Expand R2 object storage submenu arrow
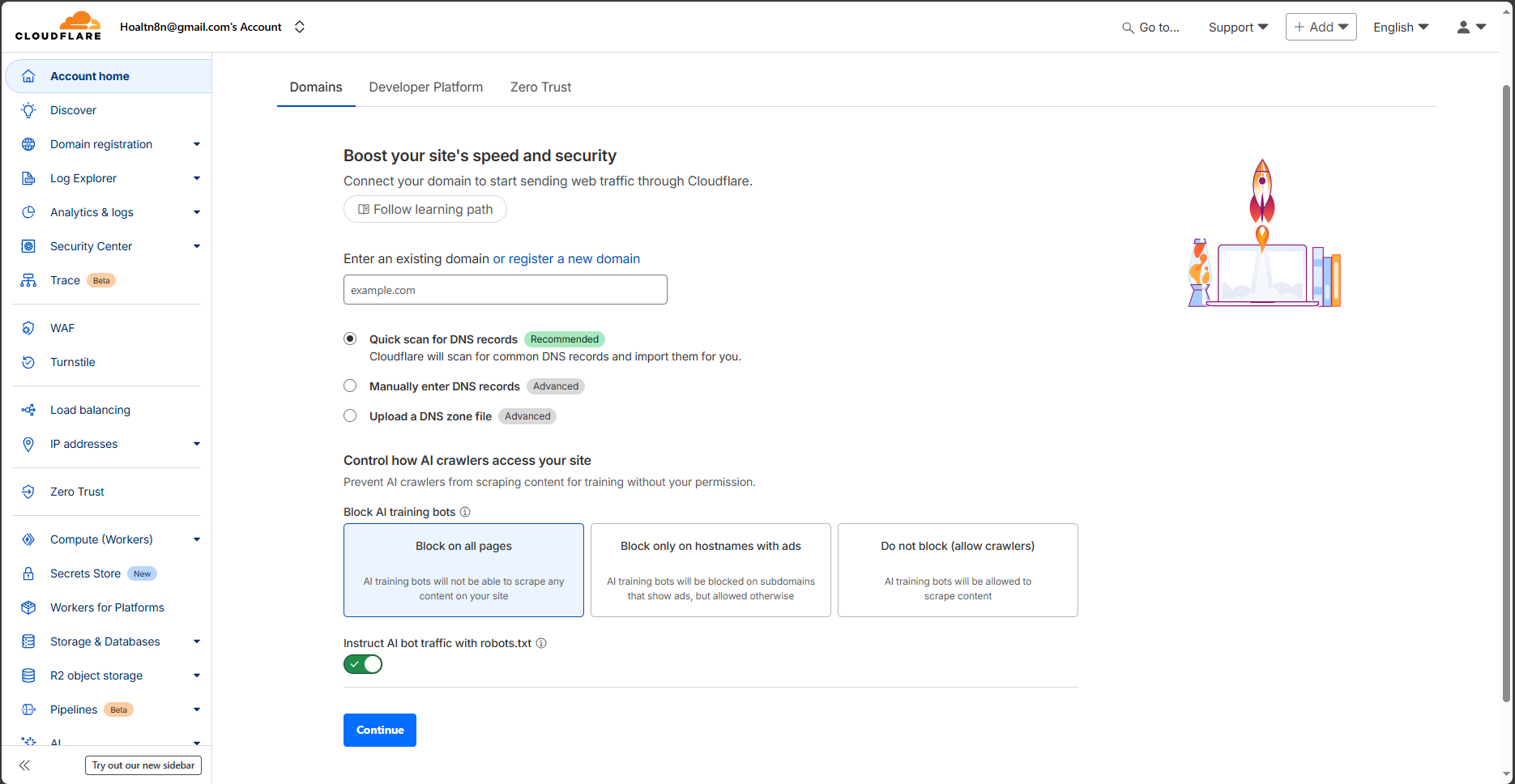The height and width of the screenshot is (784, 1515). point(196,675)
